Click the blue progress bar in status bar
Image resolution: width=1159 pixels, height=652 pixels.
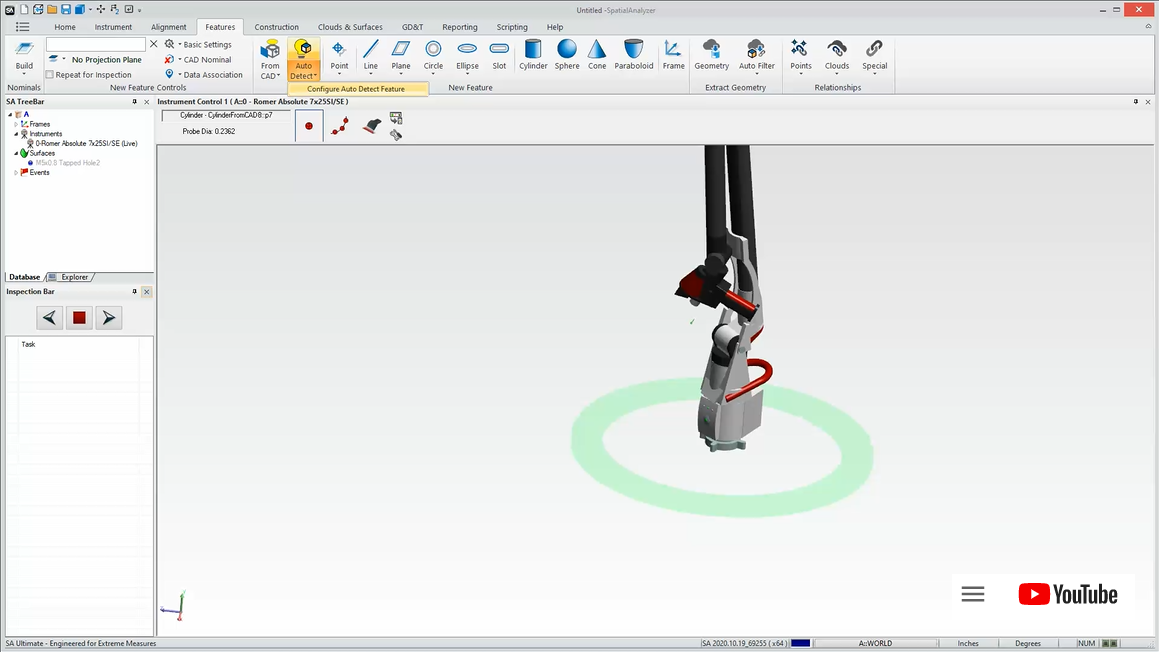coord(800,643)
